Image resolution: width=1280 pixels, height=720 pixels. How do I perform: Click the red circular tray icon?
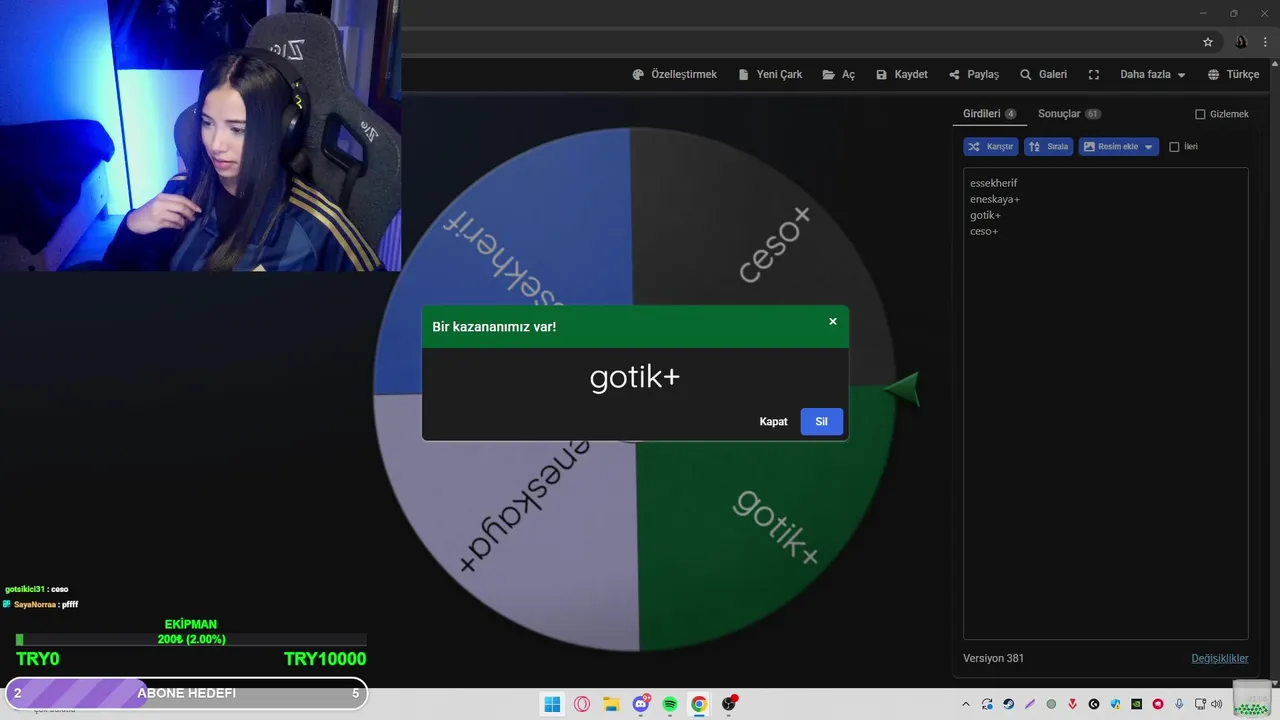point(1158,704)
